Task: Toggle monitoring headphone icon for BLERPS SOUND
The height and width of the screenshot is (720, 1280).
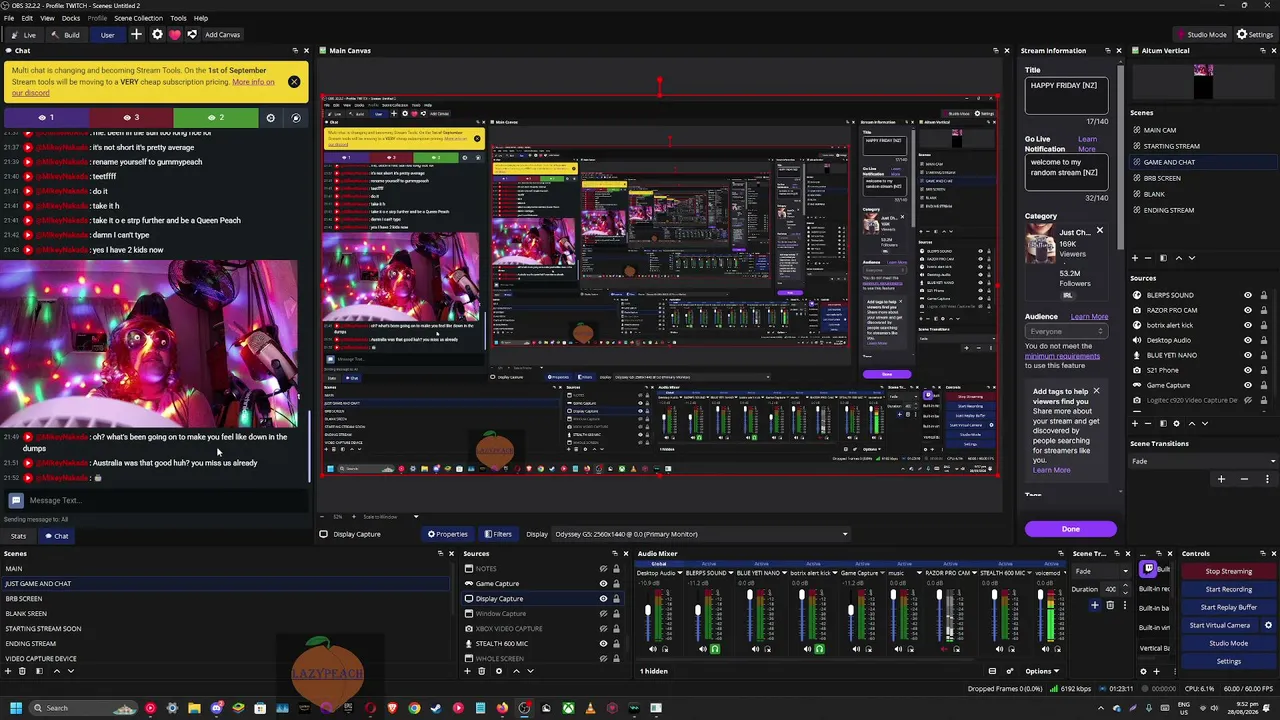Action: coord(715,649)
